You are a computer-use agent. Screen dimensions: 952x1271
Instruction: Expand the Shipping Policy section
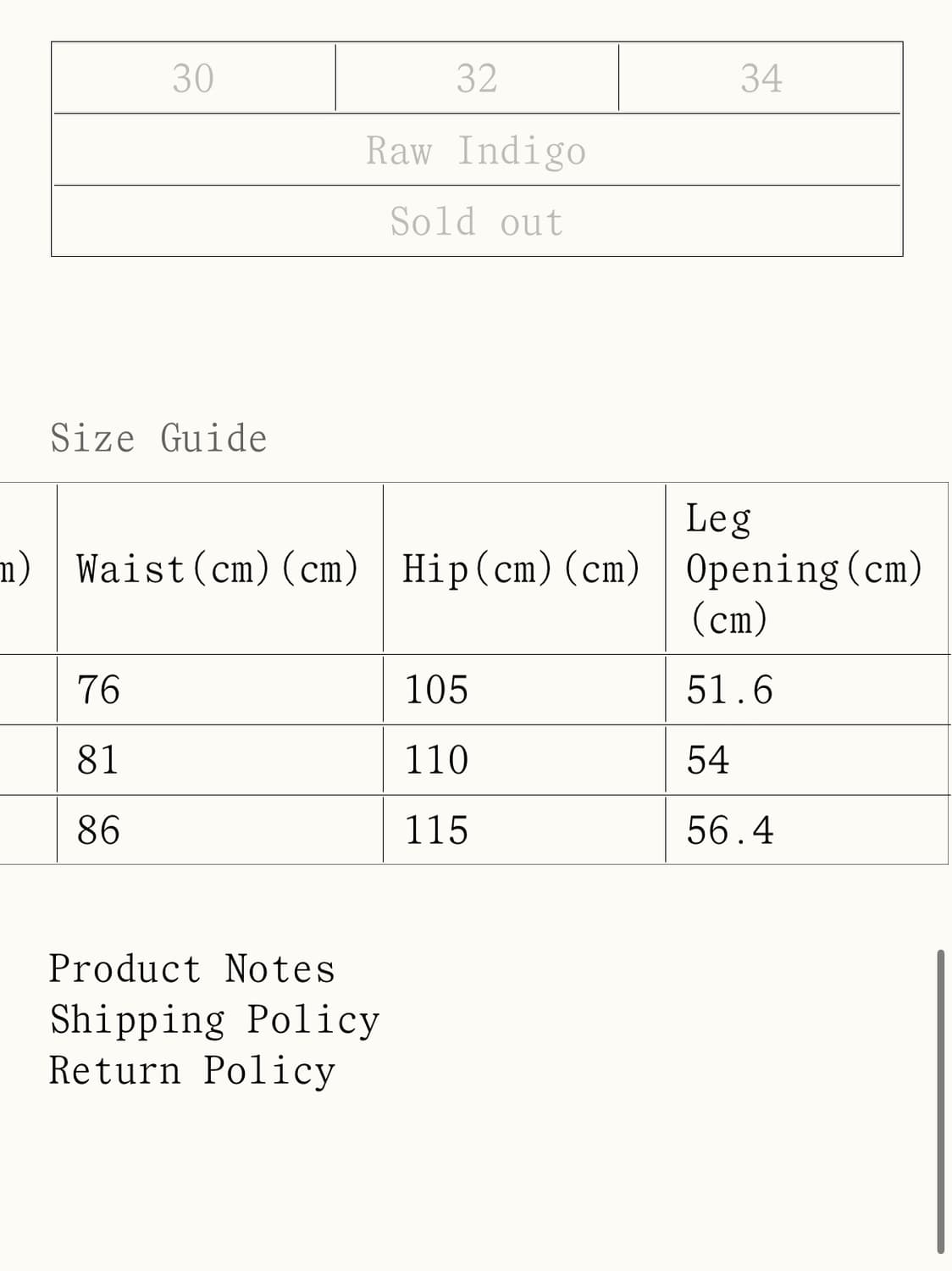[x=214, y=1019]
